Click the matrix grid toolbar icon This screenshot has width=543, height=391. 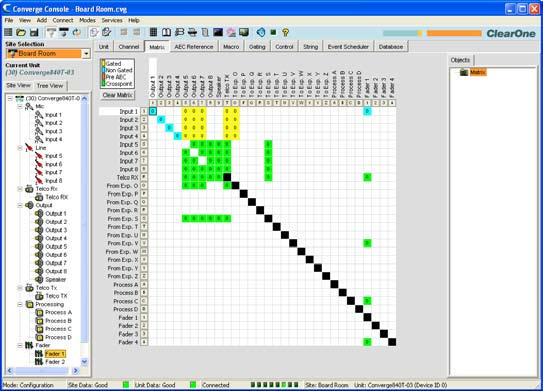coord(153,33)
